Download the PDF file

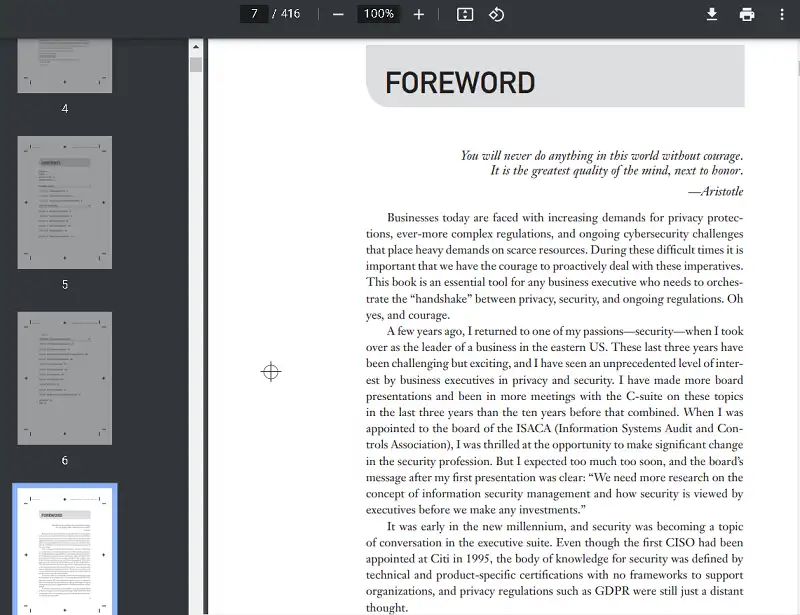click(712, 14)
